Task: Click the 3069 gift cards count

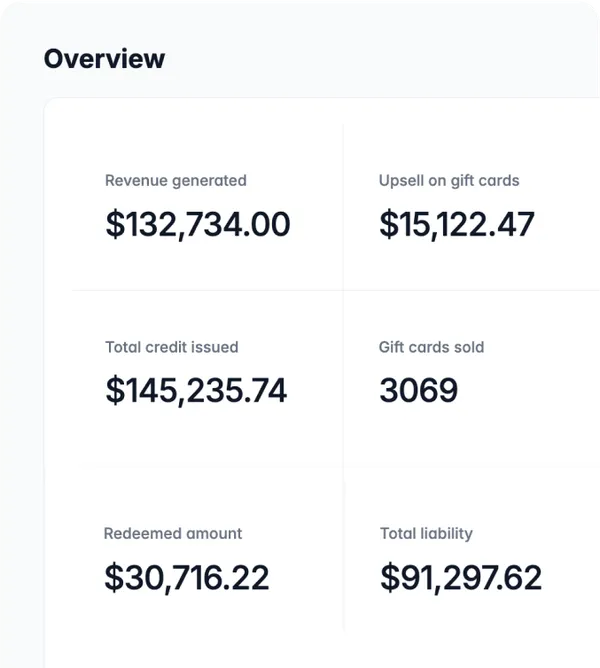Action: [418, 390]
